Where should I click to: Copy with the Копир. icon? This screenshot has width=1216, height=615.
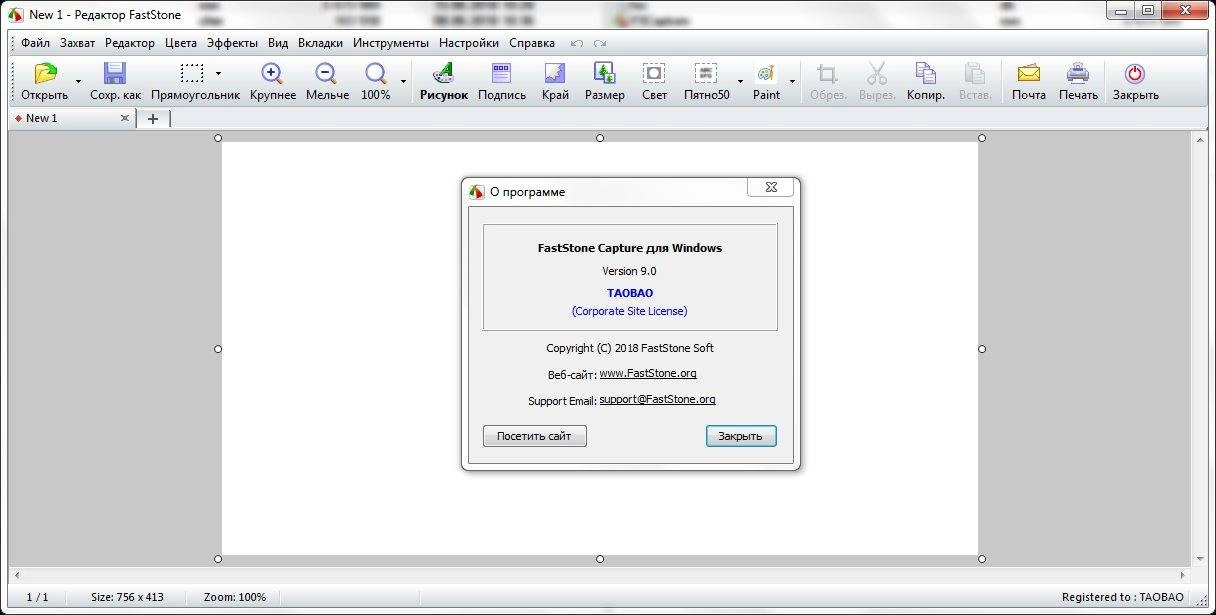926,74
